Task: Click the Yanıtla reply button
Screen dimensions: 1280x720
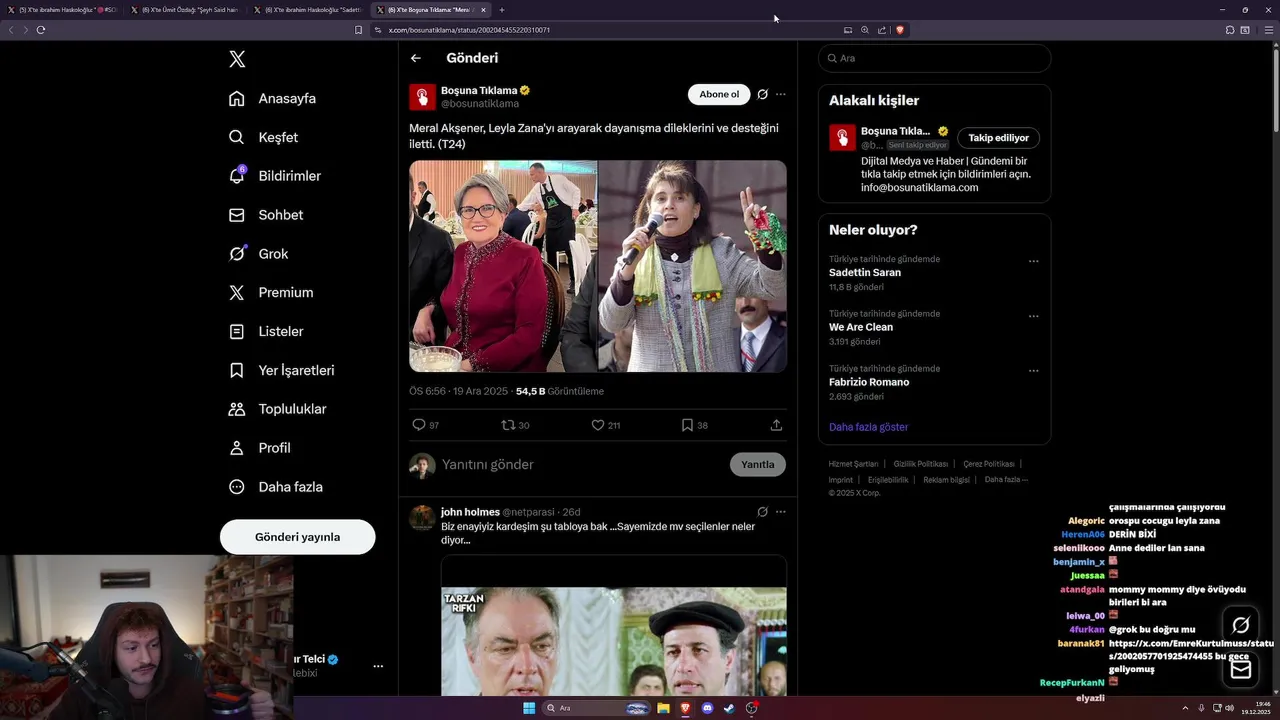Action: [x=758, y=464]
